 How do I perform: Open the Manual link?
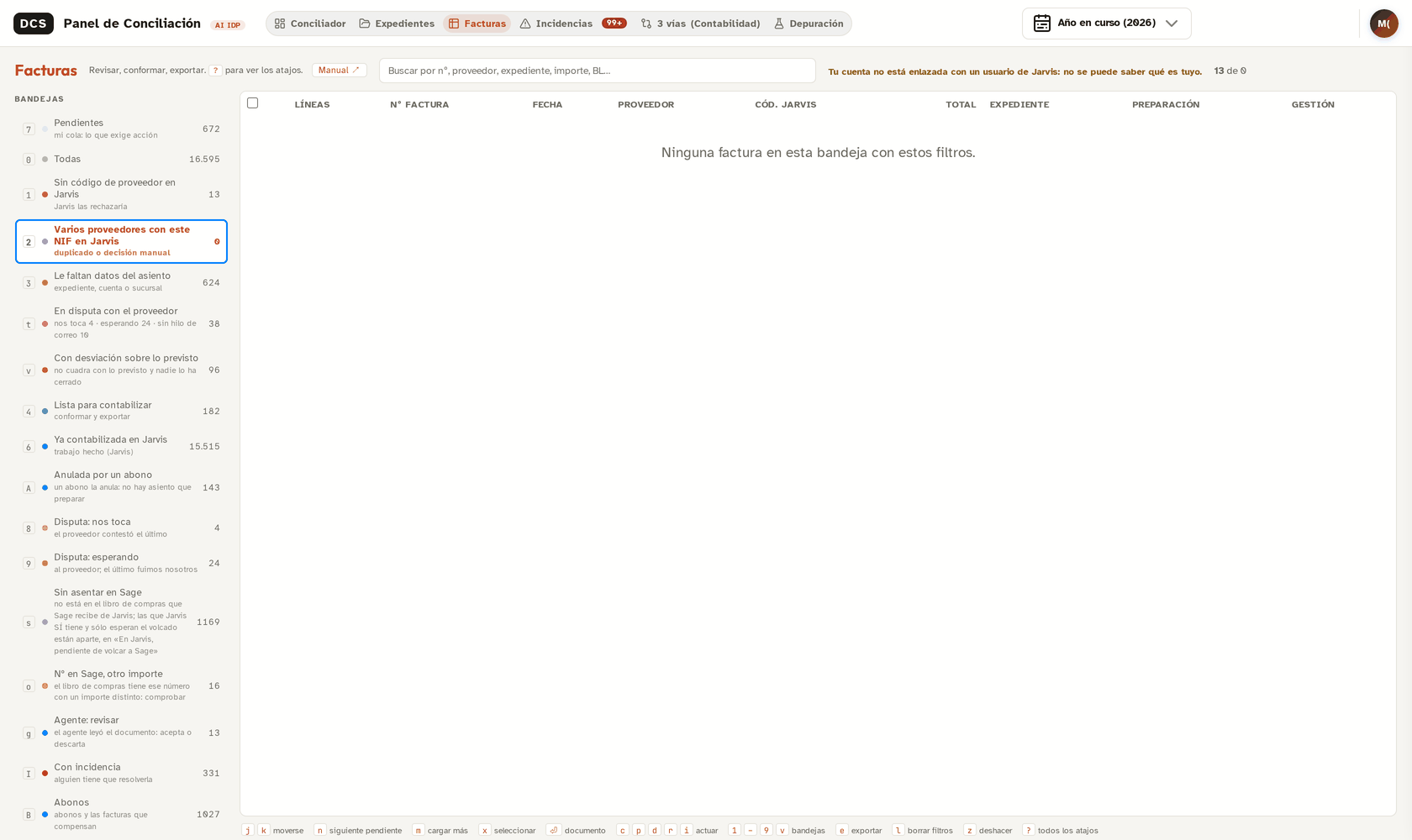339,71
